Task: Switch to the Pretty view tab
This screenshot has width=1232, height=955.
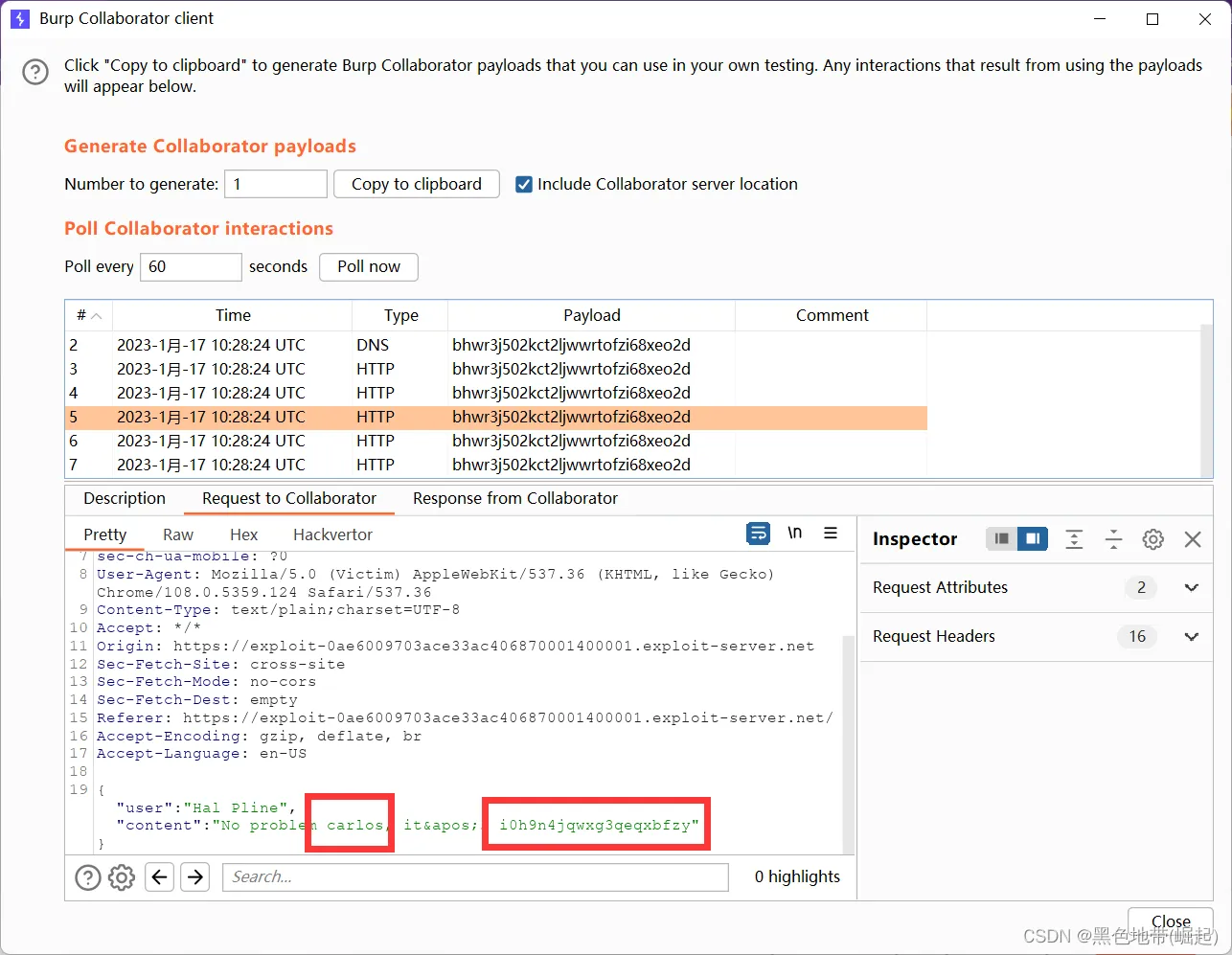Action: pos(104,534)
